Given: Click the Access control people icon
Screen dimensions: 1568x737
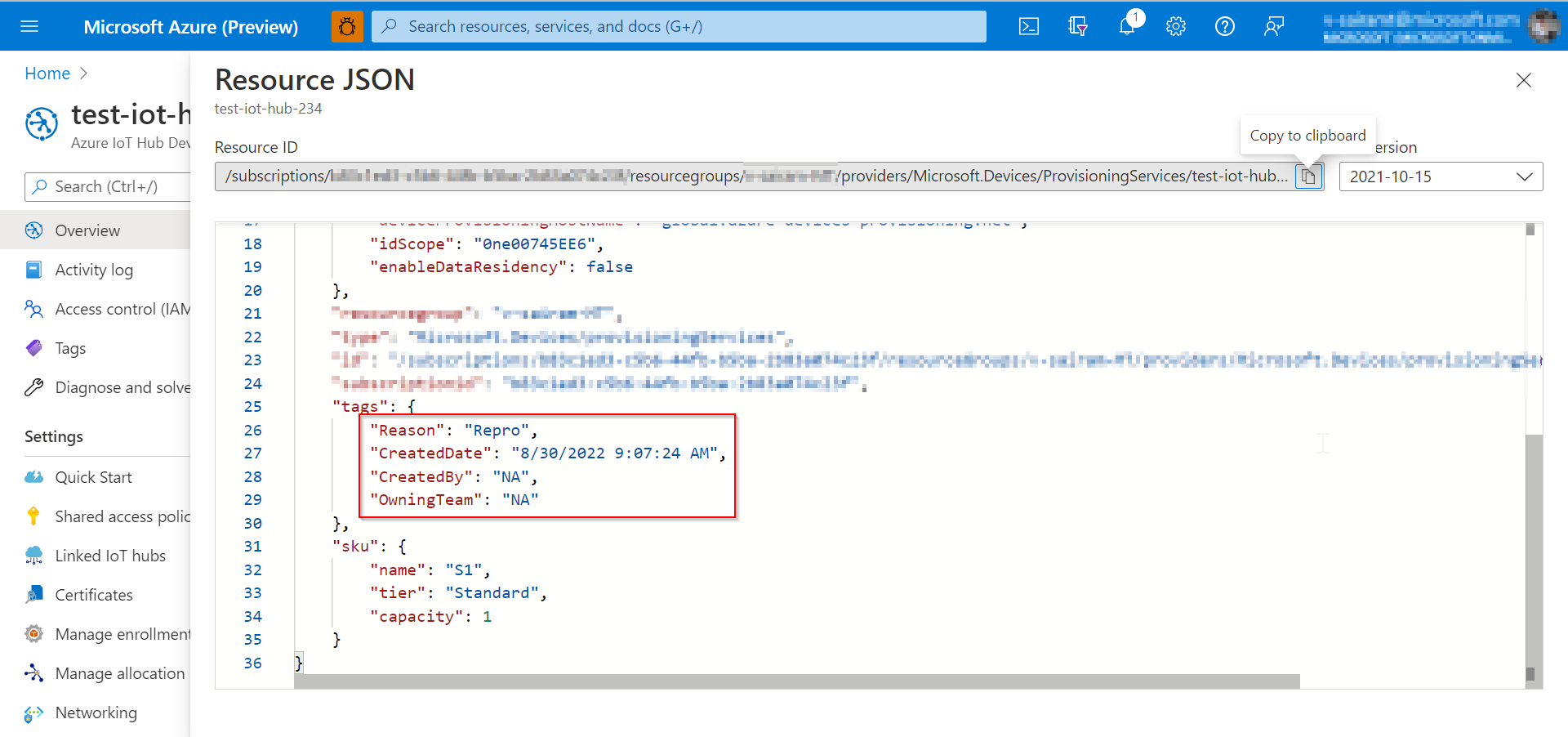Looking at the screenshot, I should (x=33, y=309).
